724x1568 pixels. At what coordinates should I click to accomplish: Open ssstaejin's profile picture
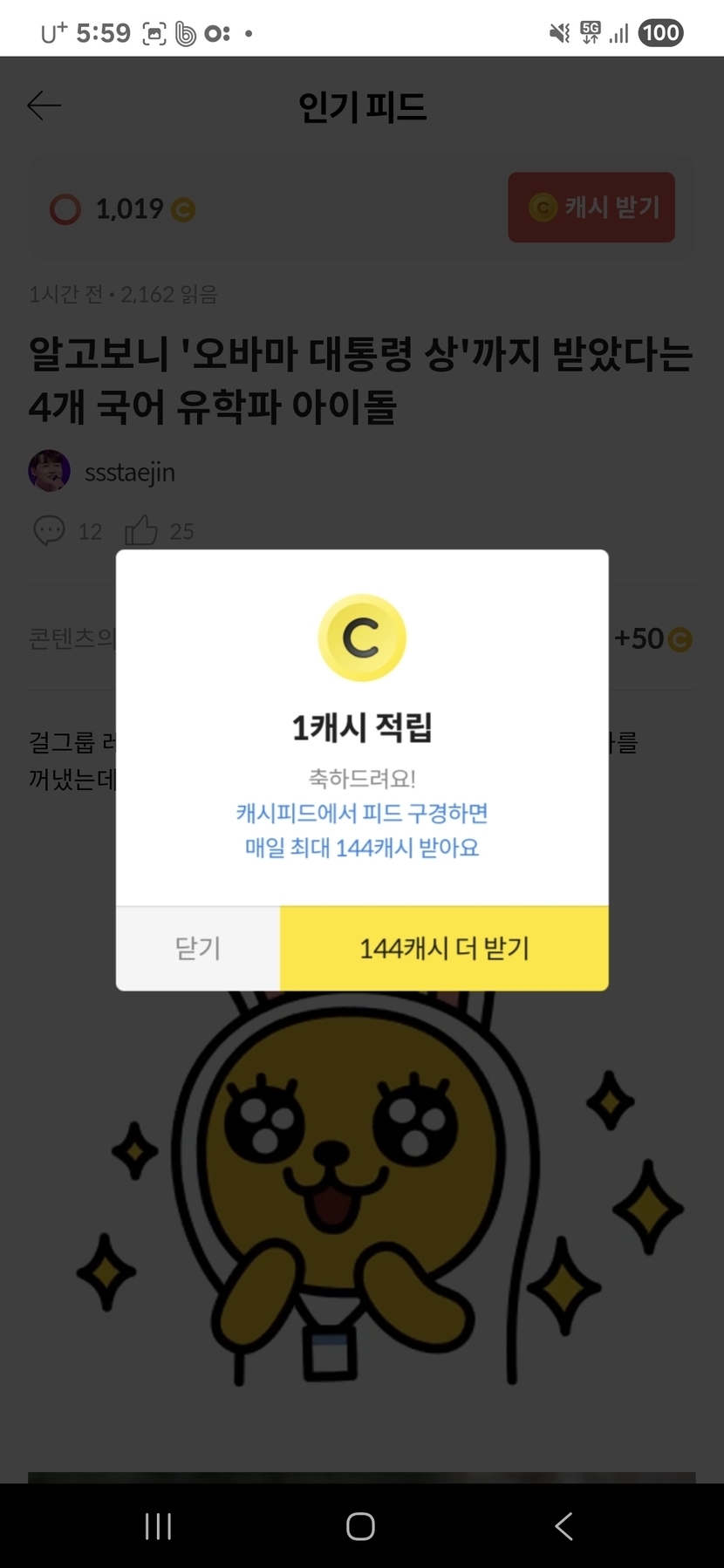[x=50, y=471]
